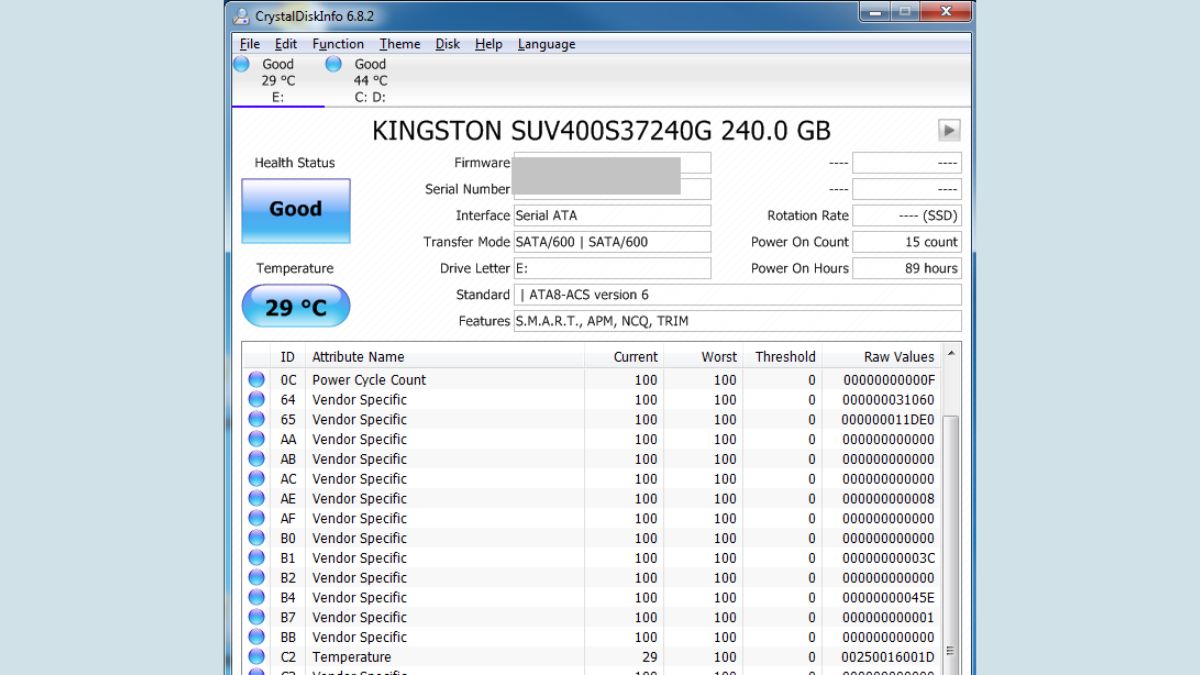The width and height of the screenshot is (1200, 675).
Task: Click raw value 000000031060
Action: tap(888, 400)
